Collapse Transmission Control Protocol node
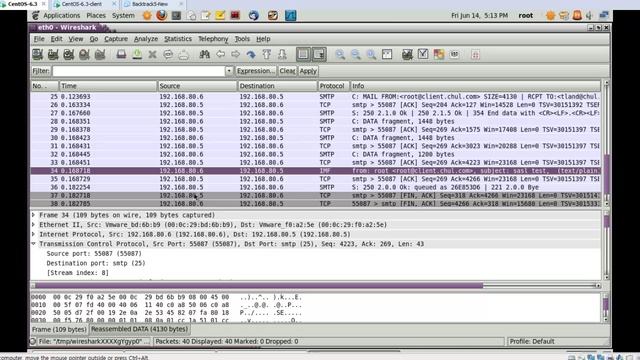 (33, 244)
